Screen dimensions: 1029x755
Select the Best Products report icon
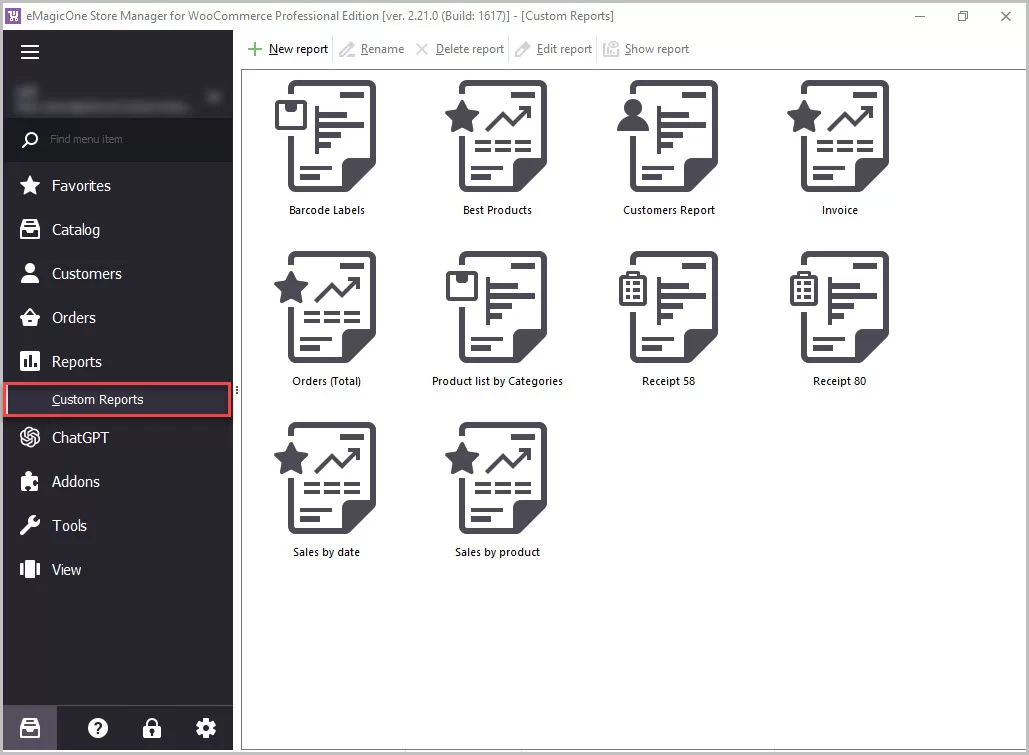497,137
